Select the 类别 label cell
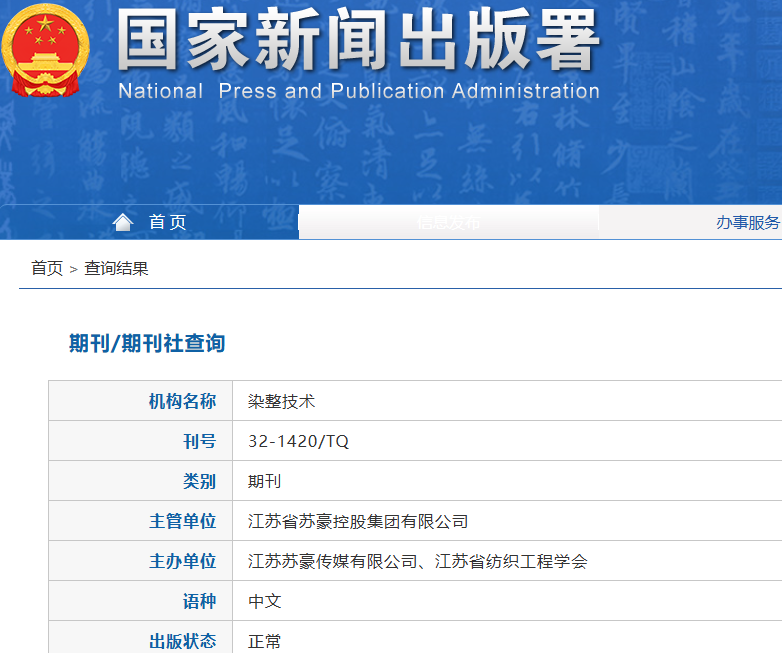The image size is (782, 653). point(141,480)
